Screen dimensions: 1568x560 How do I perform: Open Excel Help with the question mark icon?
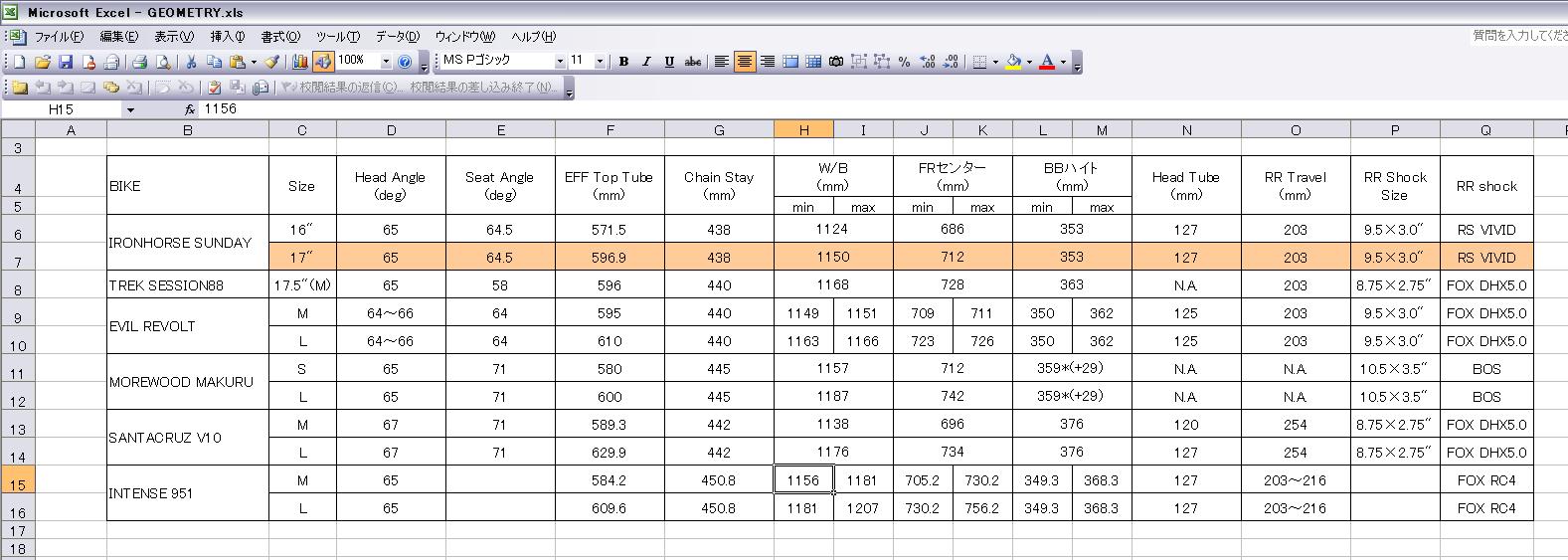[x=405, y=62]
